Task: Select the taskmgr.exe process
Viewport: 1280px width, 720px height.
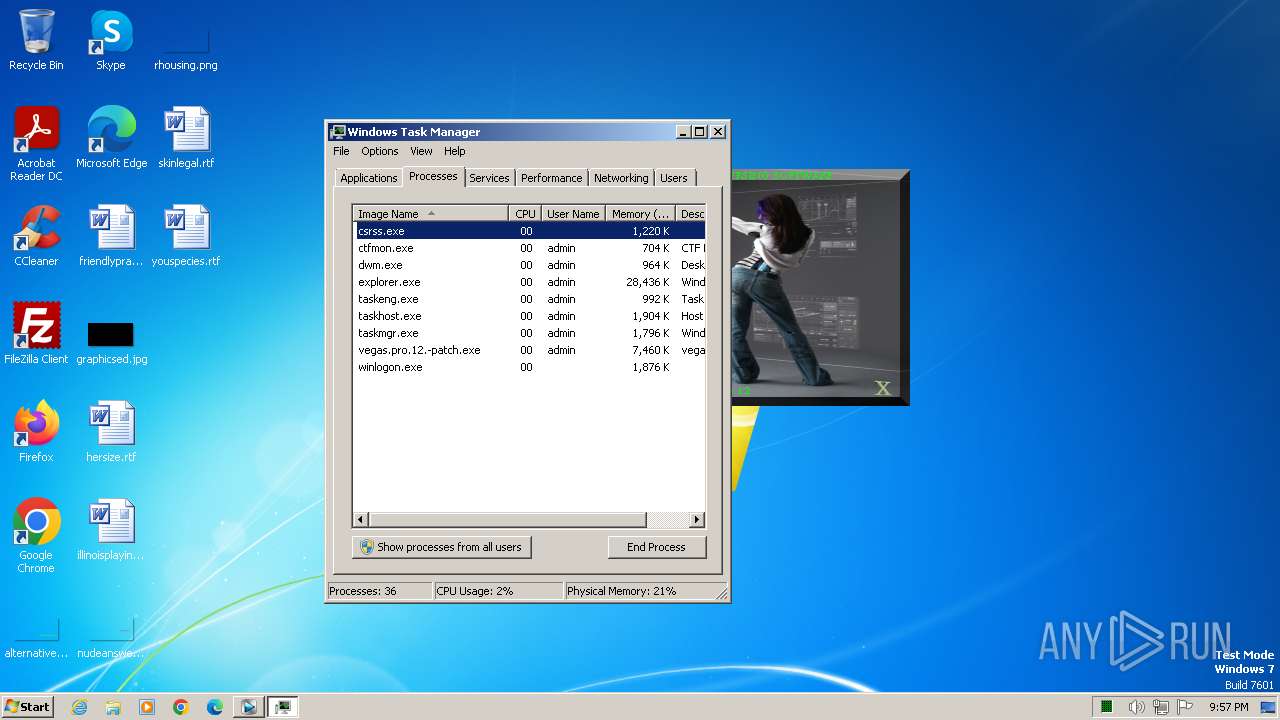Action: (529, 333)
